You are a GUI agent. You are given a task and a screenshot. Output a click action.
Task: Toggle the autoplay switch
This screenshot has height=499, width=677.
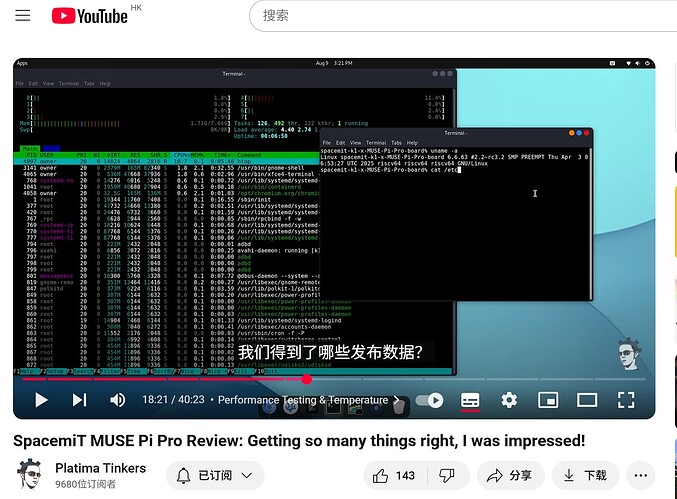(x=431, y=400)
